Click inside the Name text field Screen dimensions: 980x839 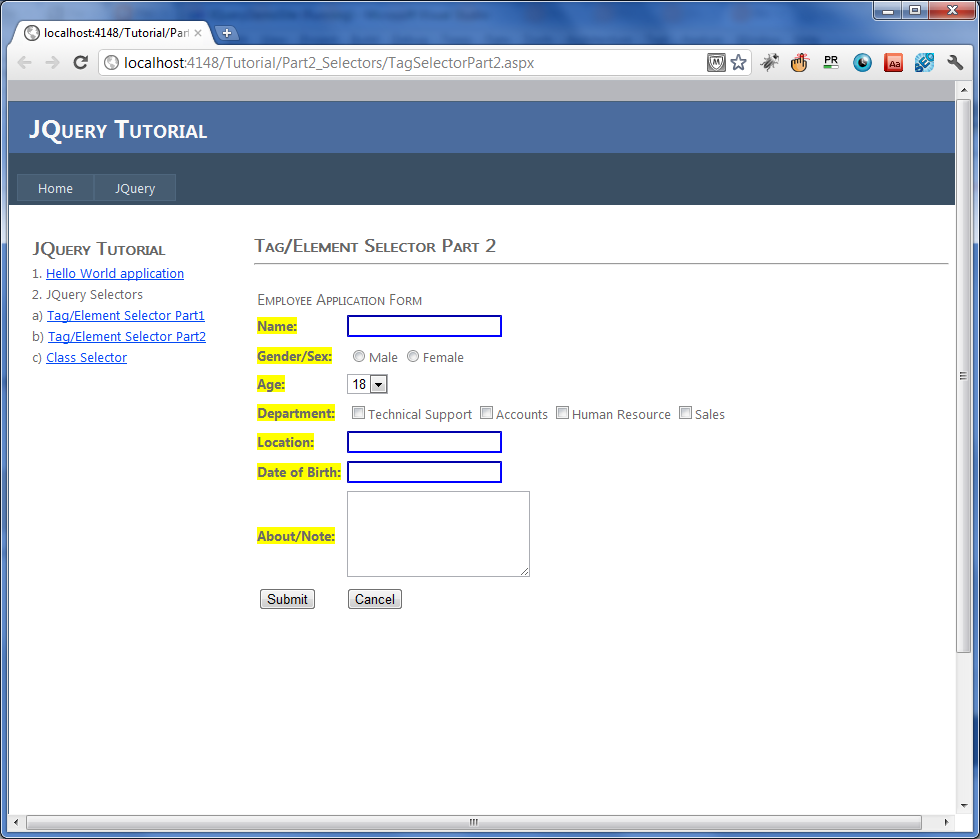pos(424,326)
